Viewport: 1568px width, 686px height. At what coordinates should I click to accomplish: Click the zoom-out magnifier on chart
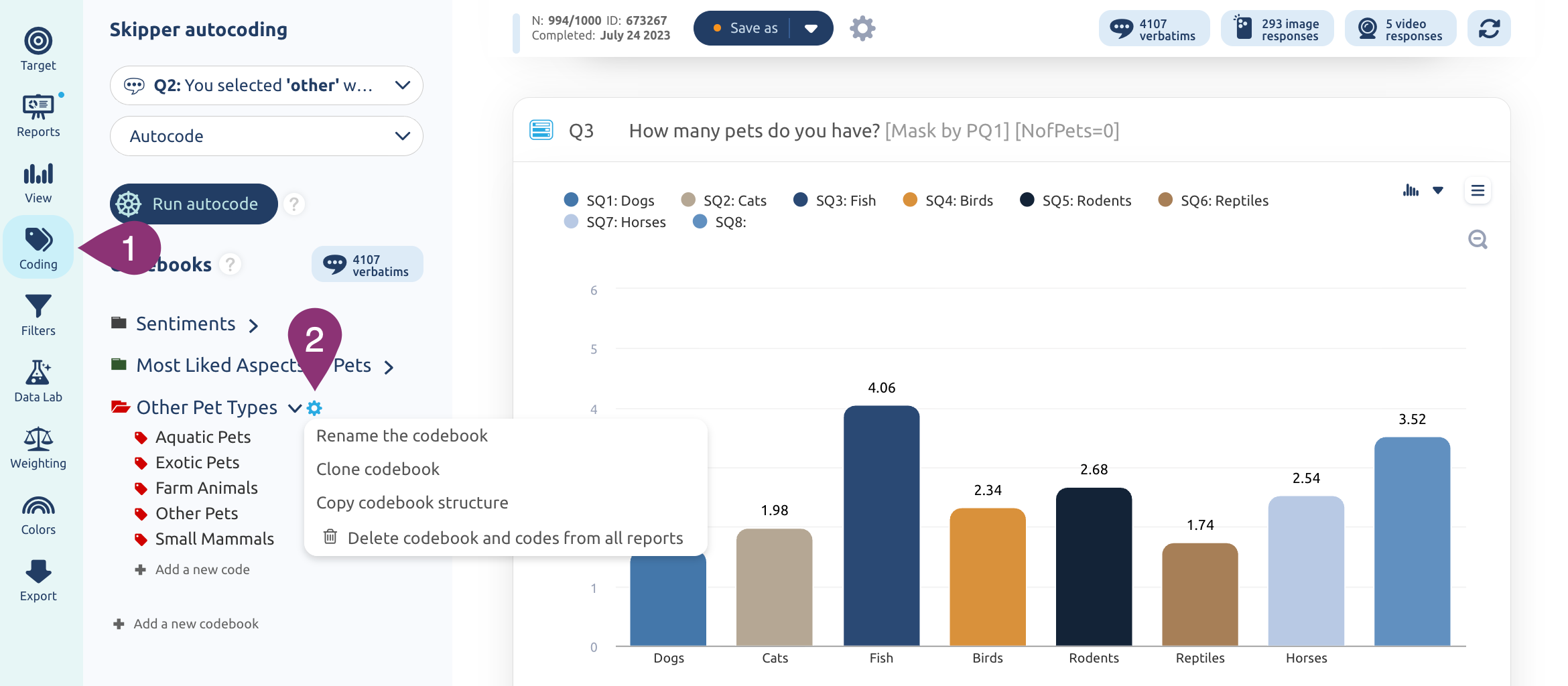1478,239
